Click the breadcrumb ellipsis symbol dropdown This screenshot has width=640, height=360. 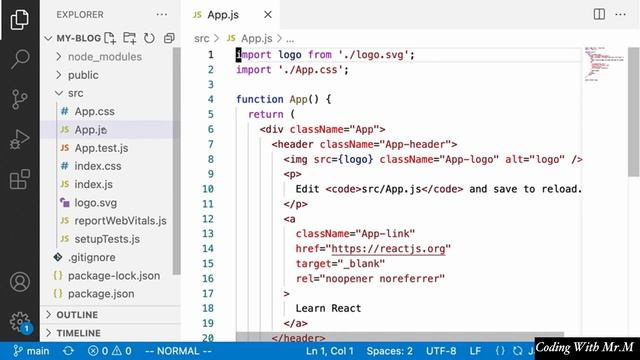(x=290, y=39)
